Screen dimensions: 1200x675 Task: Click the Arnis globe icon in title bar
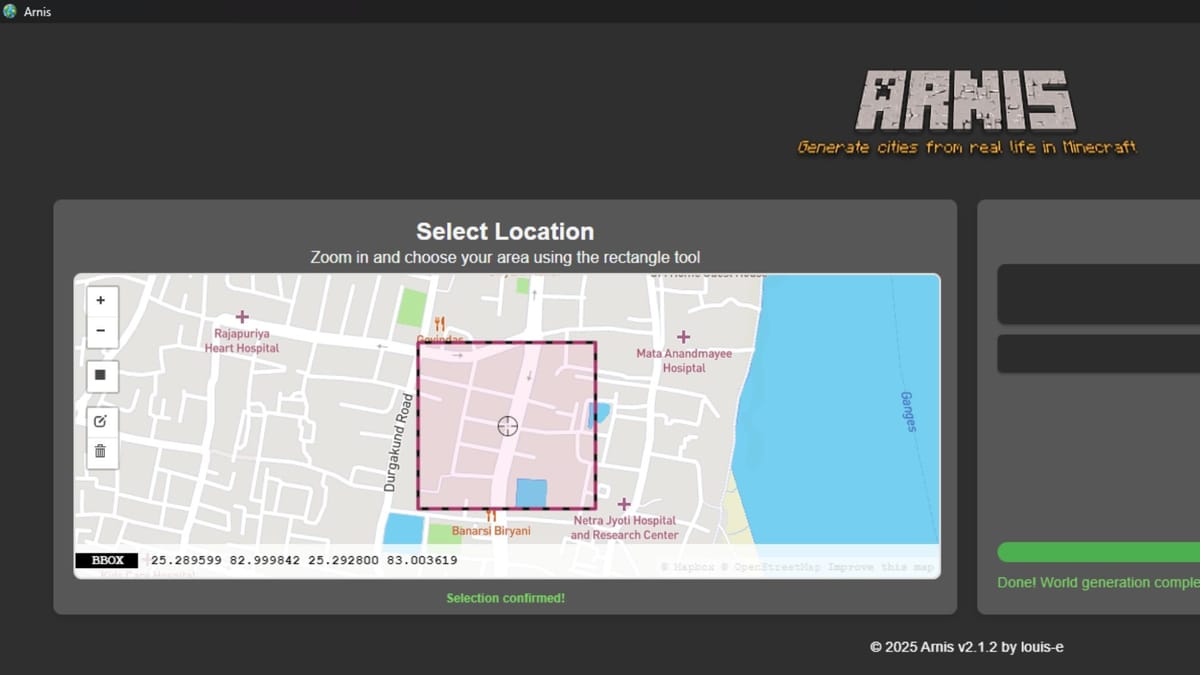click(x=10, y=11)
